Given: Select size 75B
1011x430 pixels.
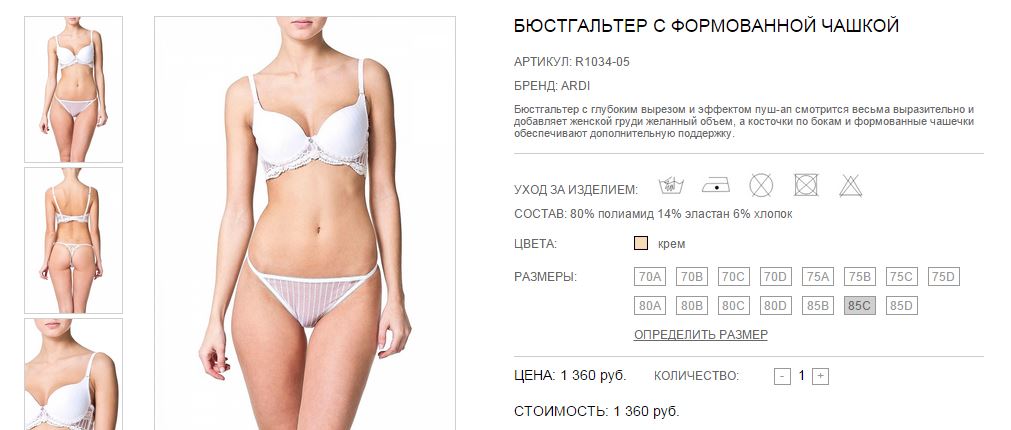Looking at the screenshot, I should (x=859, y=277).
